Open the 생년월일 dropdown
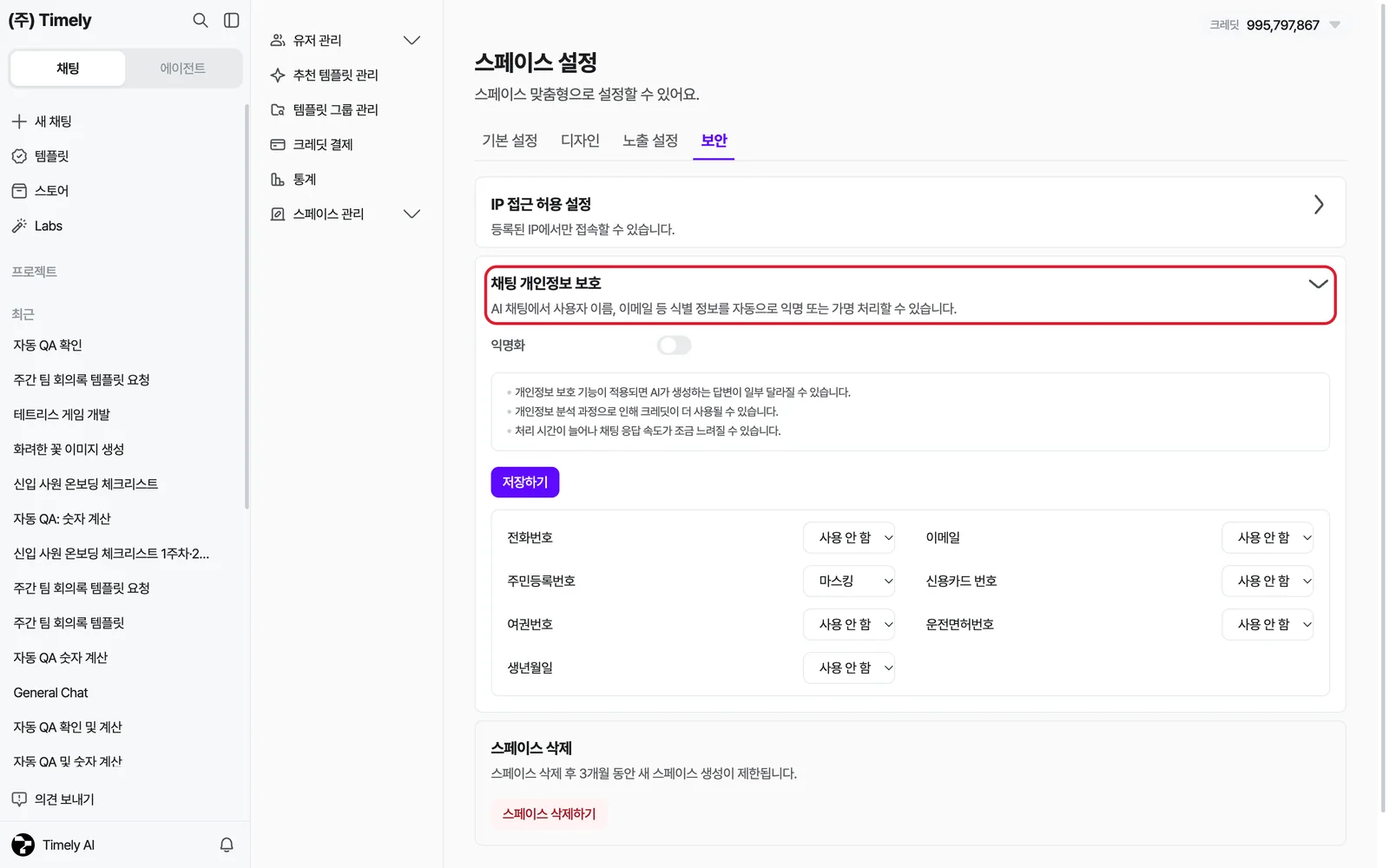This screenshot has width=1389, height=868. pyautogui.click(x=849, y=667)
